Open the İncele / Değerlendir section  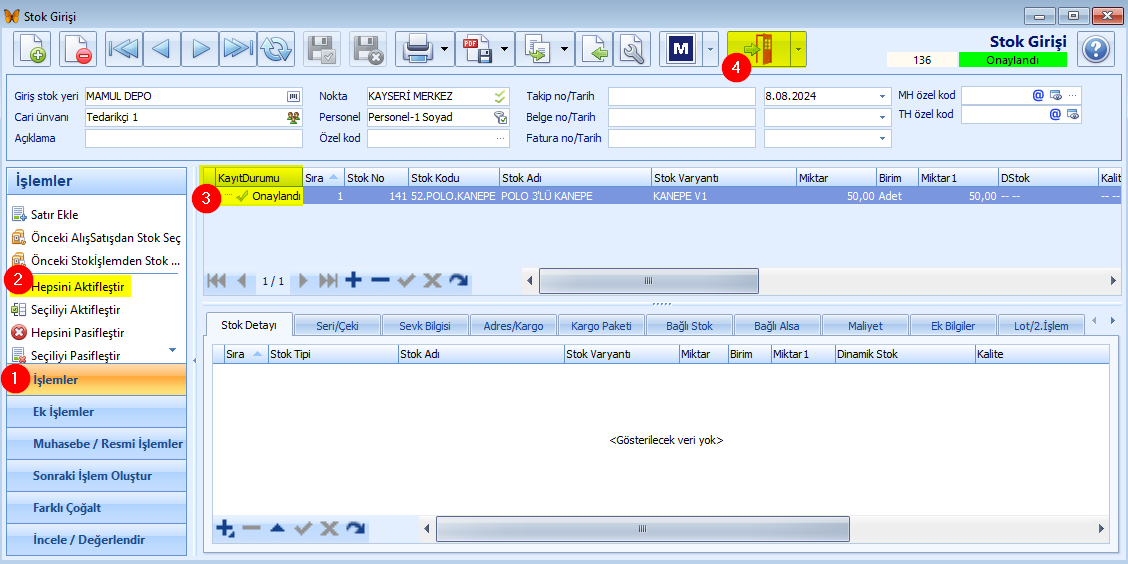click(x=97, y=540)
